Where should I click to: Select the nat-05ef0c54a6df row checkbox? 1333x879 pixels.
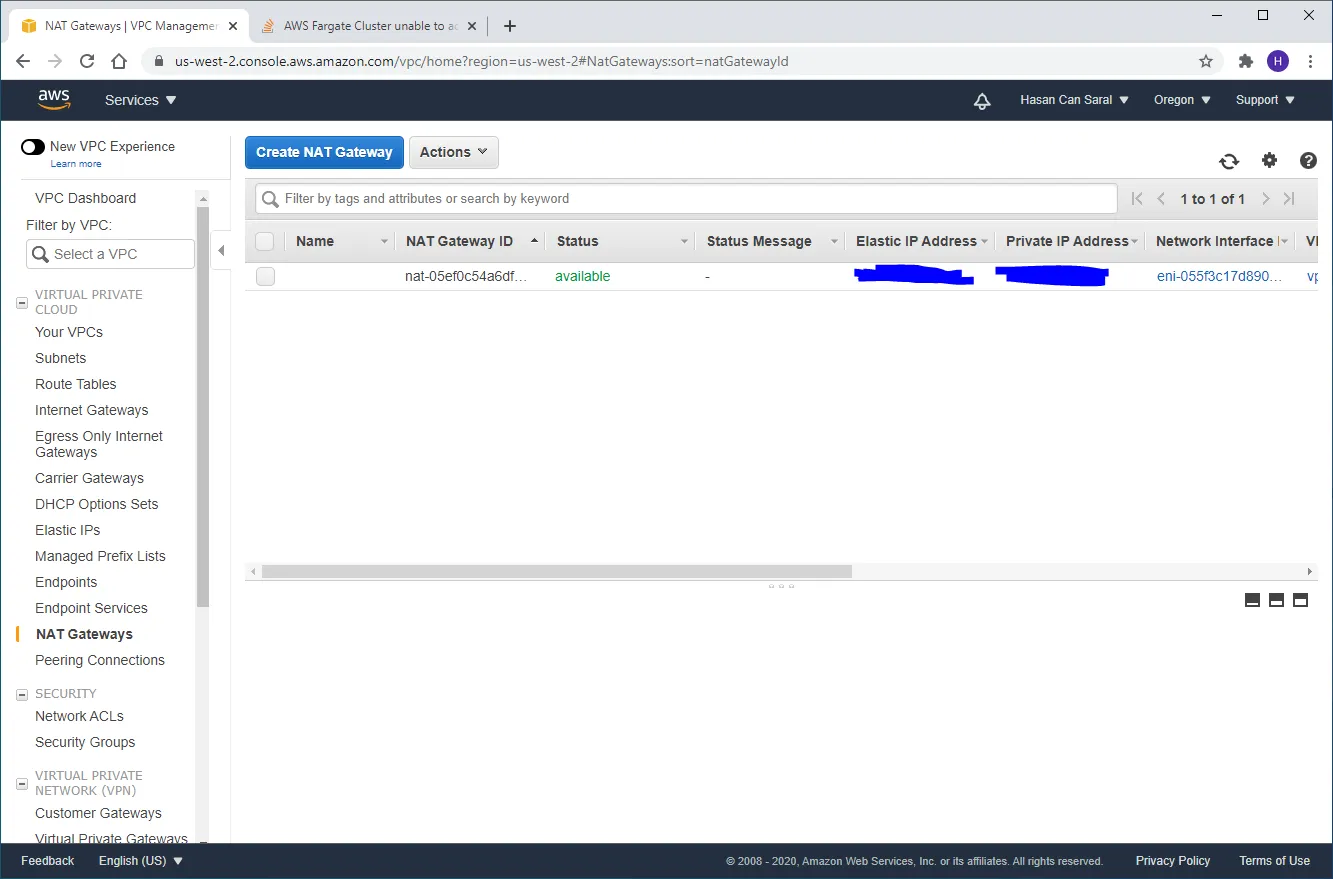click(x=265, y=277)
